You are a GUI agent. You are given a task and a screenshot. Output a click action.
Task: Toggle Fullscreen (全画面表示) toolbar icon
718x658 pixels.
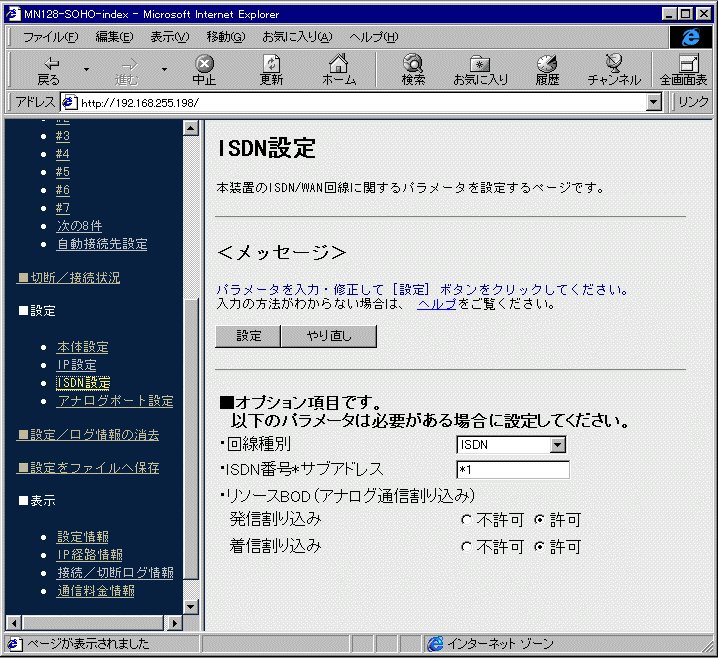(x=684, y=70)
